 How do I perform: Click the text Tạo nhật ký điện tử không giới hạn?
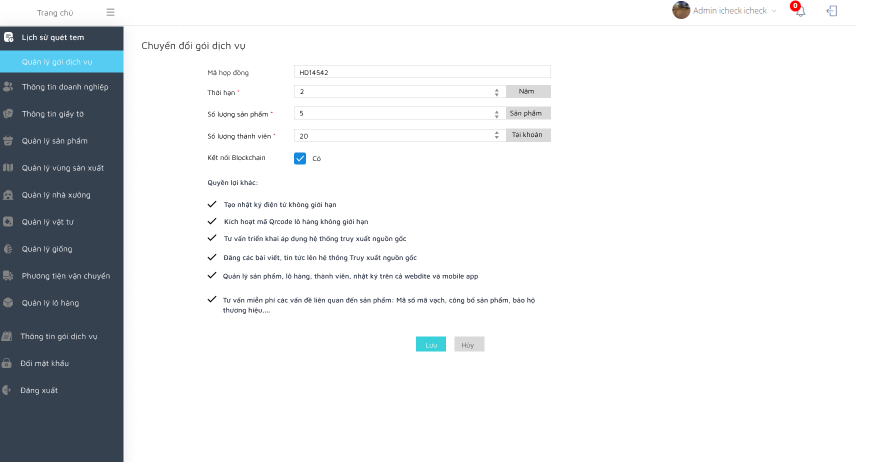pyautogui.click(x=280, y=205)
